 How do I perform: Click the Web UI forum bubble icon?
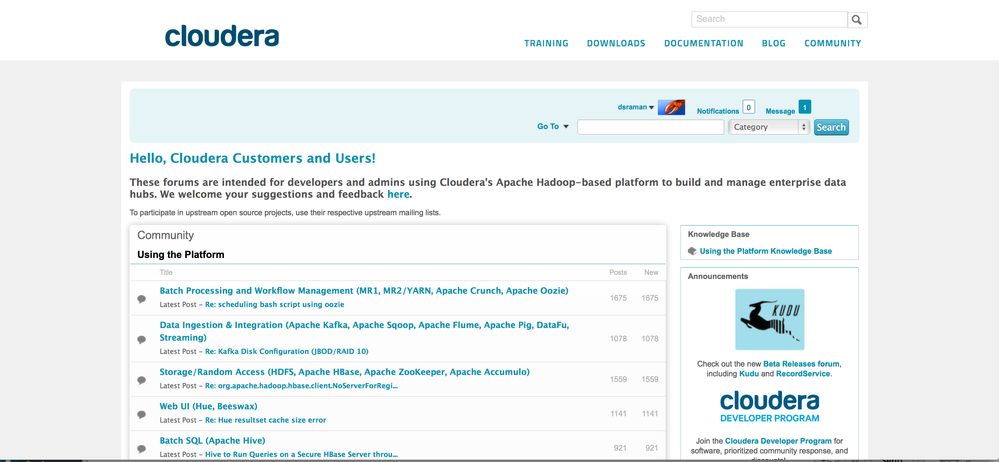pyautogui.click(x=141, y=414)
